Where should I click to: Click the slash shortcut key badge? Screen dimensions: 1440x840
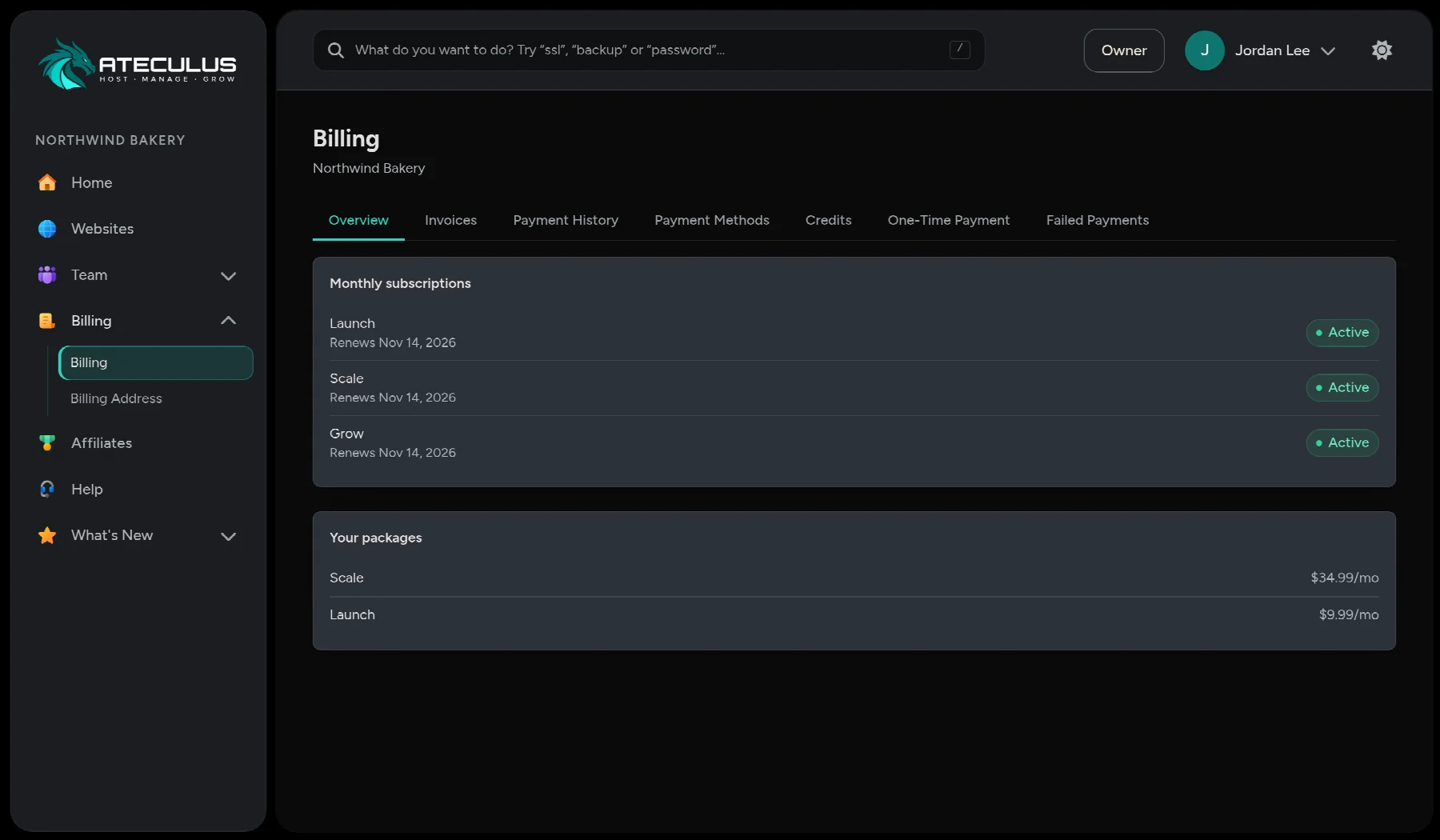960,50
